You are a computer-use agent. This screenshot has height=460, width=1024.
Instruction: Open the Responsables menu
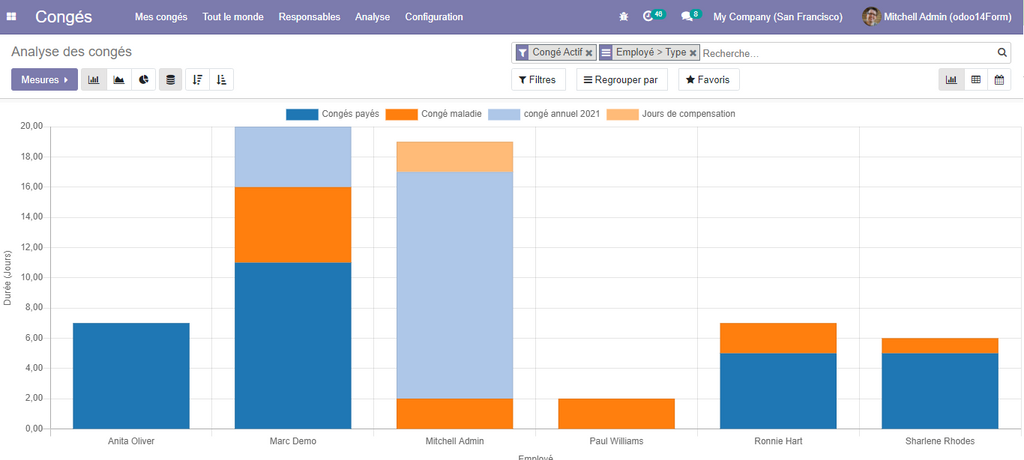click(309, 17)
